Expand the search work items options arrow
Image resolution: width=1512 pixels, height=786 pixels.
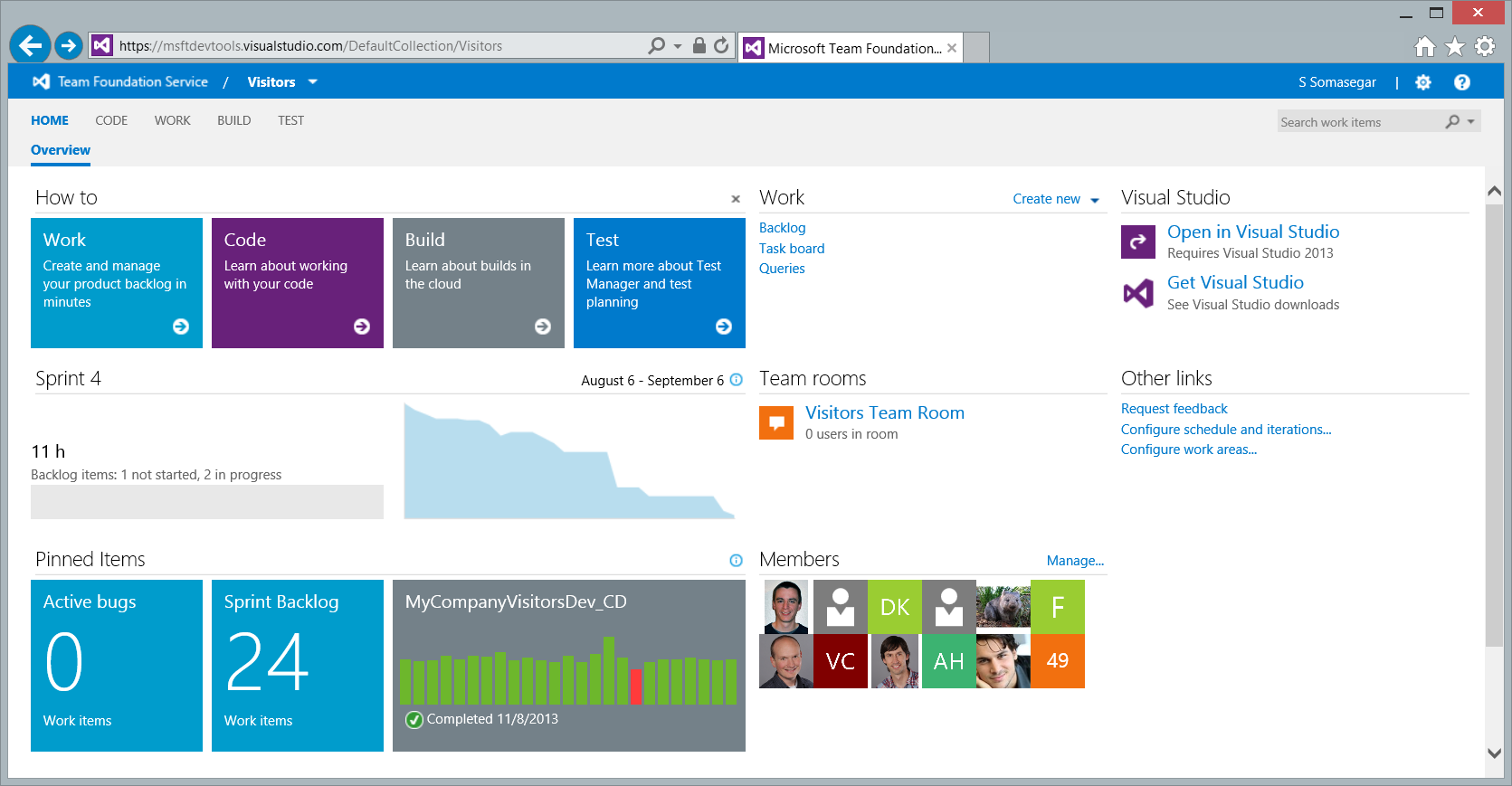1471,121
